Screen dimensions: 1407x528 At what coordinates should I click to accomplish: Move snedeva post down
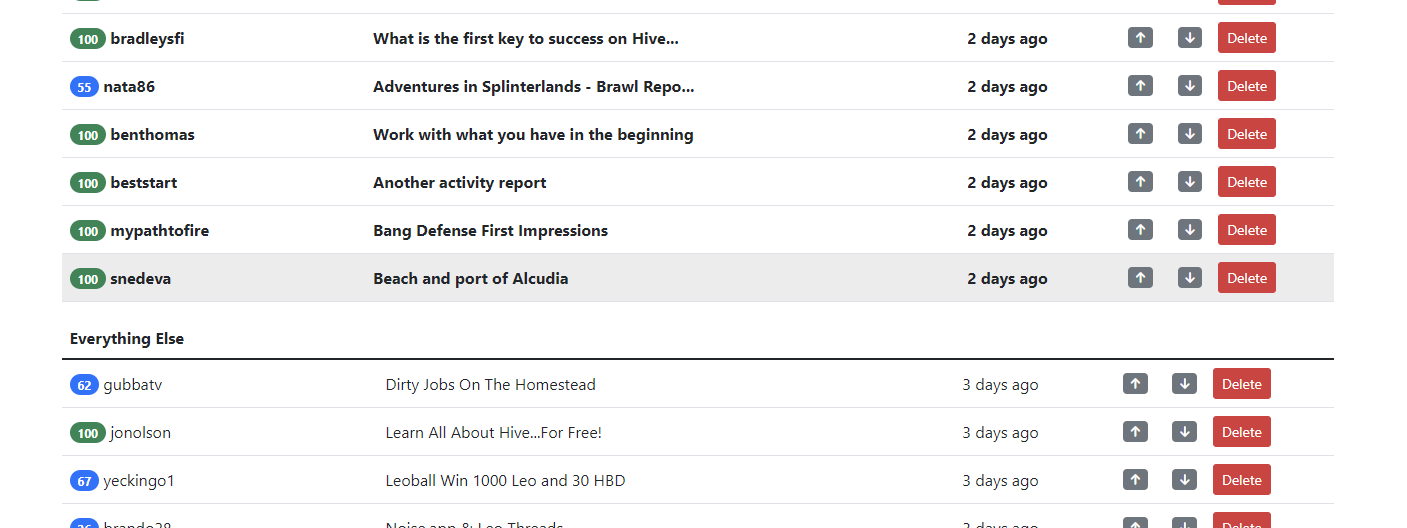point(1189,278)
